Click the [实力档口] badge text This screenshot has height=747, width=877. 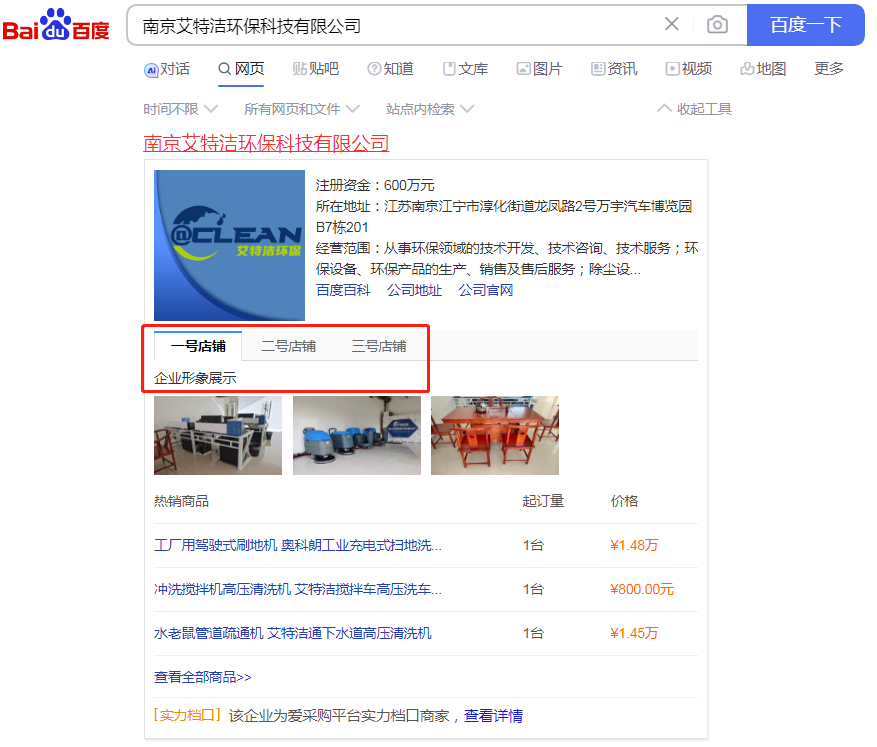pyautogui.click(x=187, y=715)
